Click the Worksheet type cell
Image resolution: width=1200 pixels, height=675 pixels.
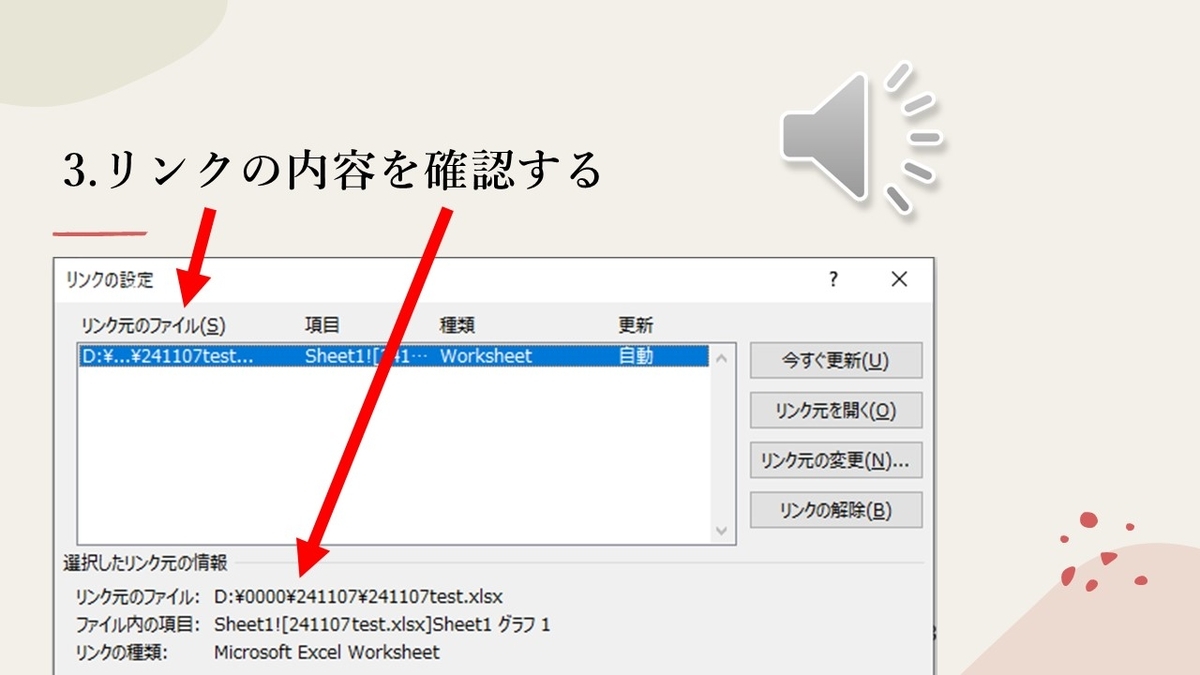486,356
